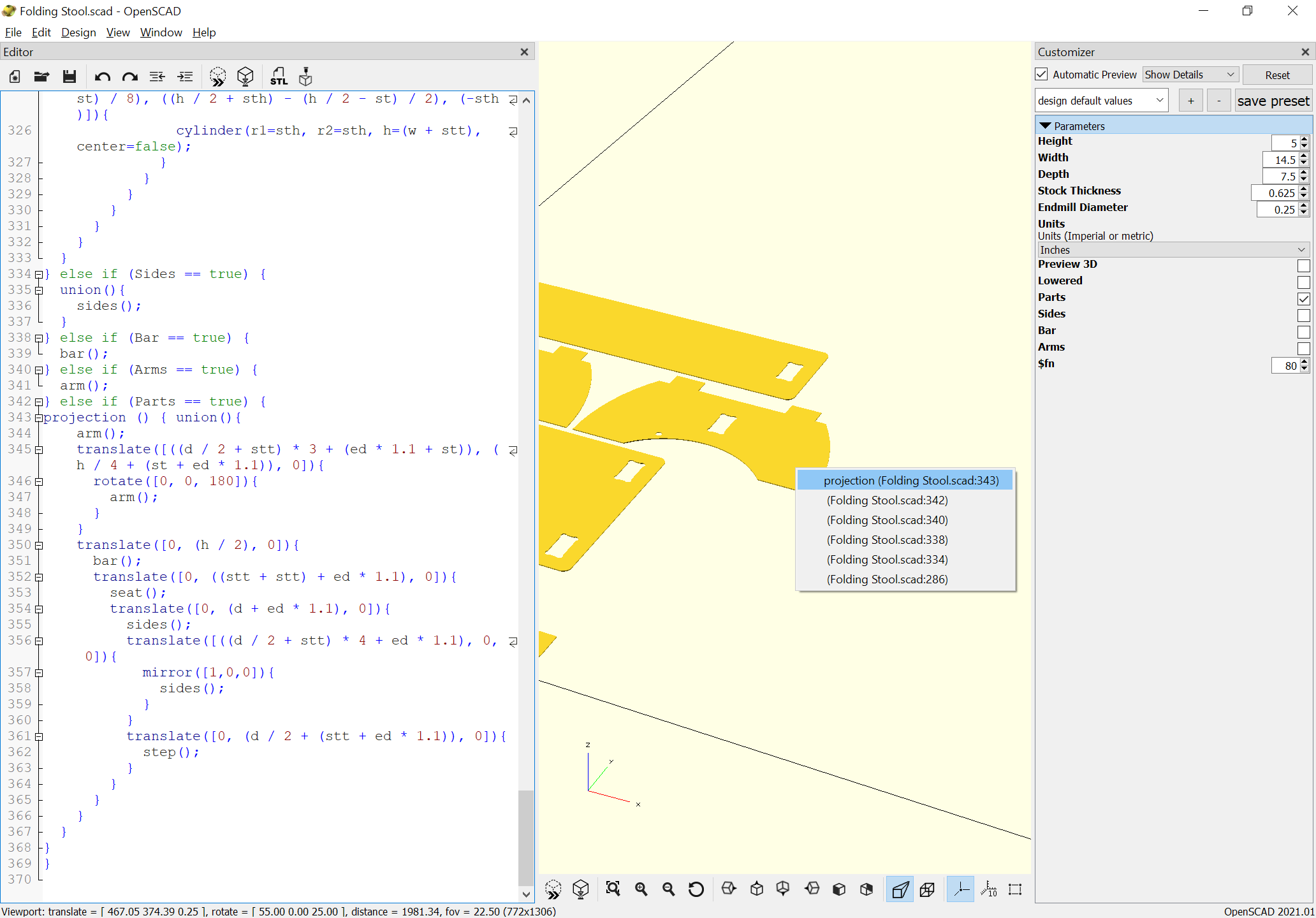Click the Stock Thickness value field
The image size is (1316, 918).
(1274, 193)
